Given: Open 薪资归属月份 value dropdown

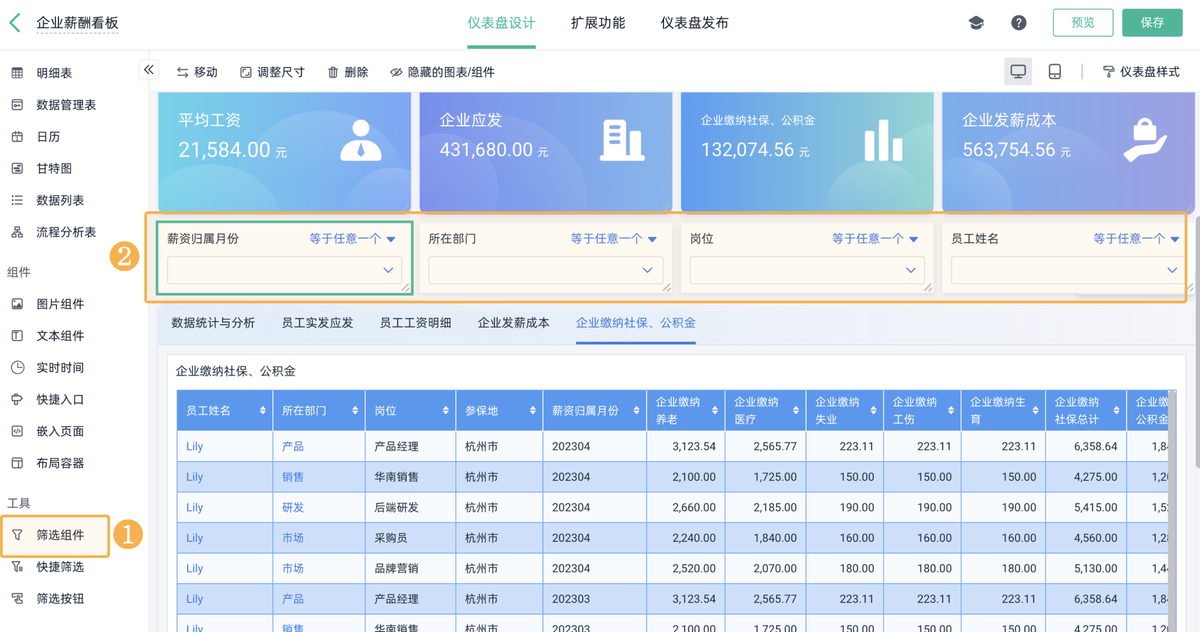Looking at the screenshot, I should 284,270.
